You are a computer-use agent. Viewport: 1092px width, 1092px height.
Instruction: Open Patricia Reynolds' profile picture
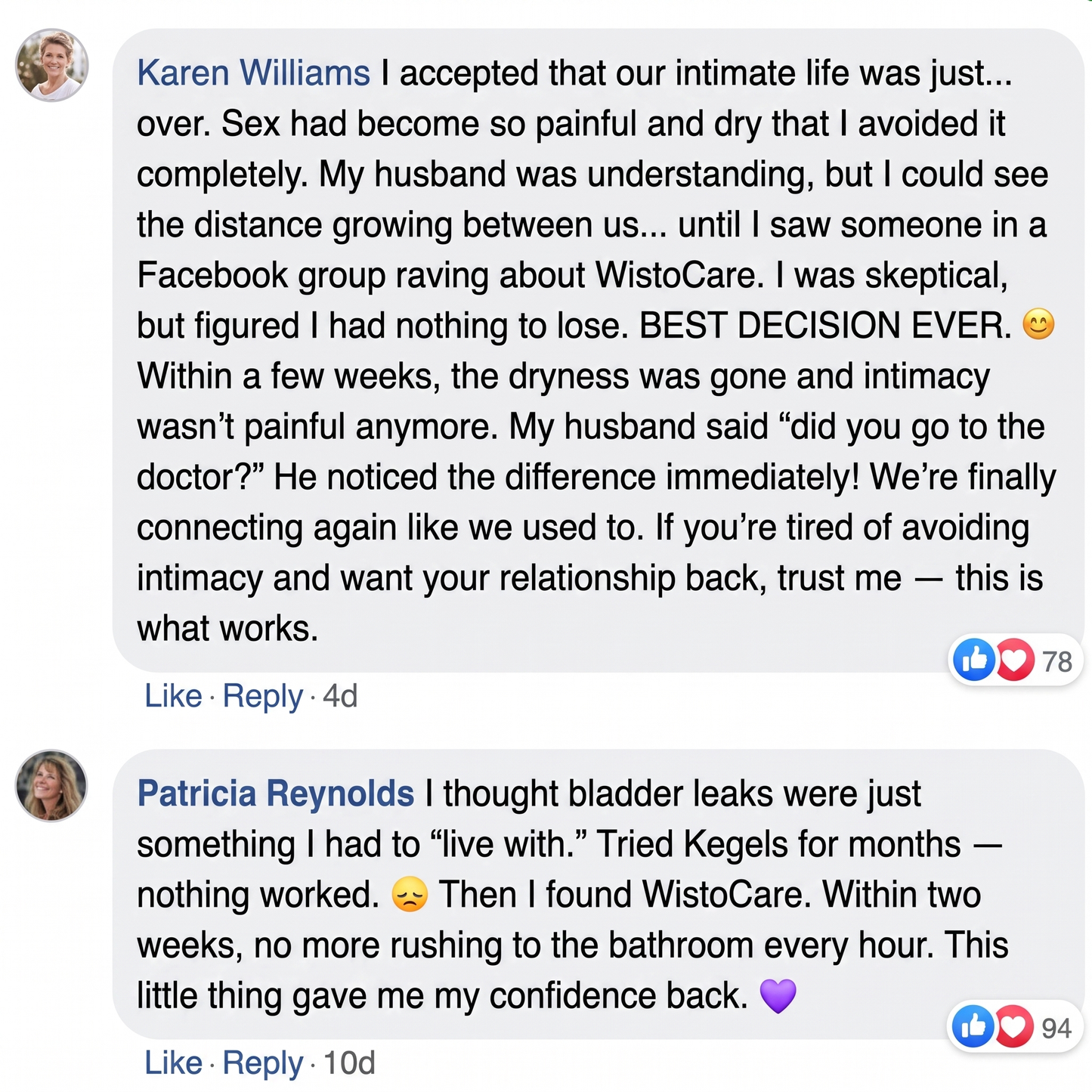pos(52,785)
